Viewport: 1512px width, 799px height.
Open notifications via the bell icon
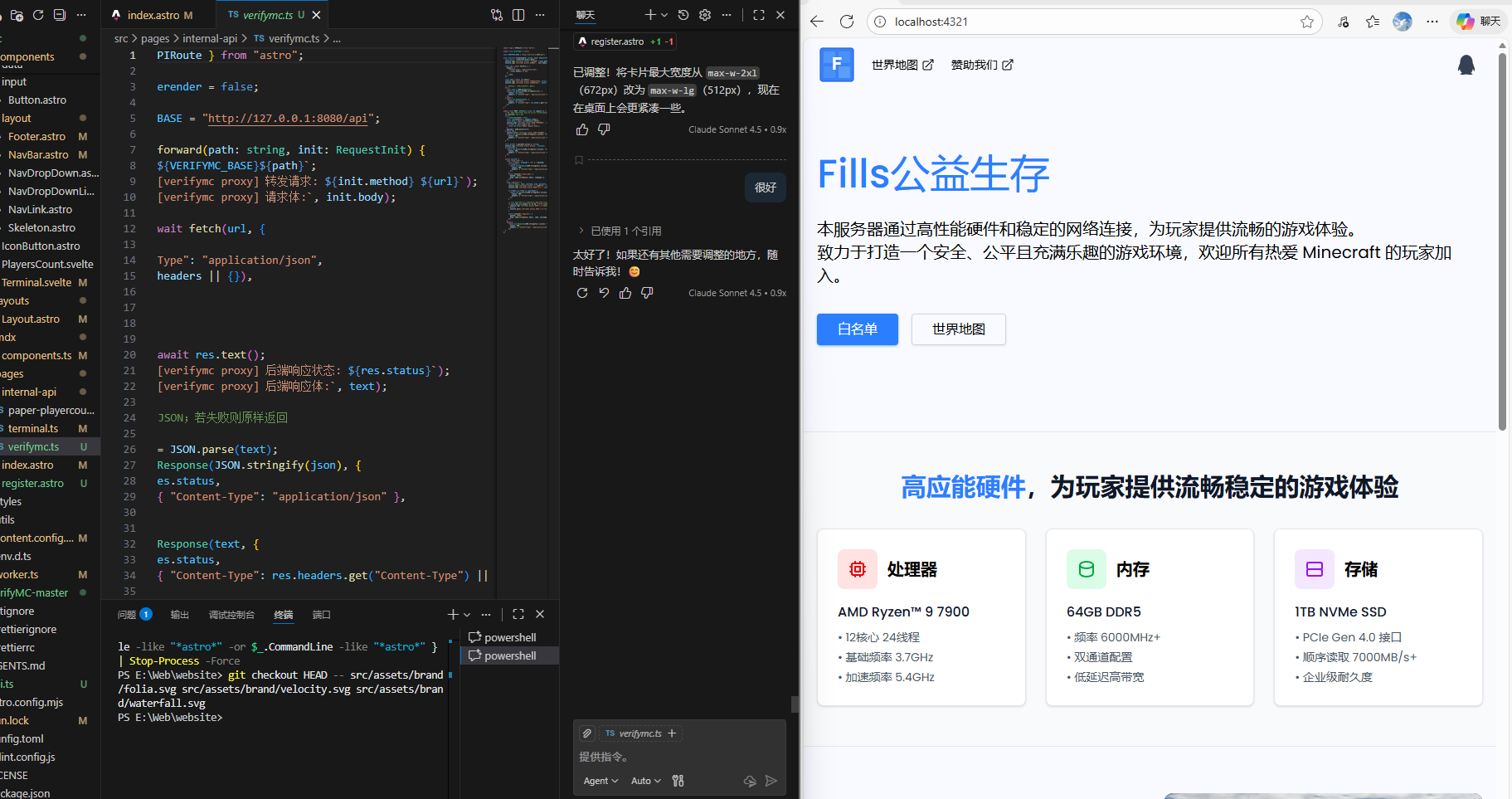1466,64
